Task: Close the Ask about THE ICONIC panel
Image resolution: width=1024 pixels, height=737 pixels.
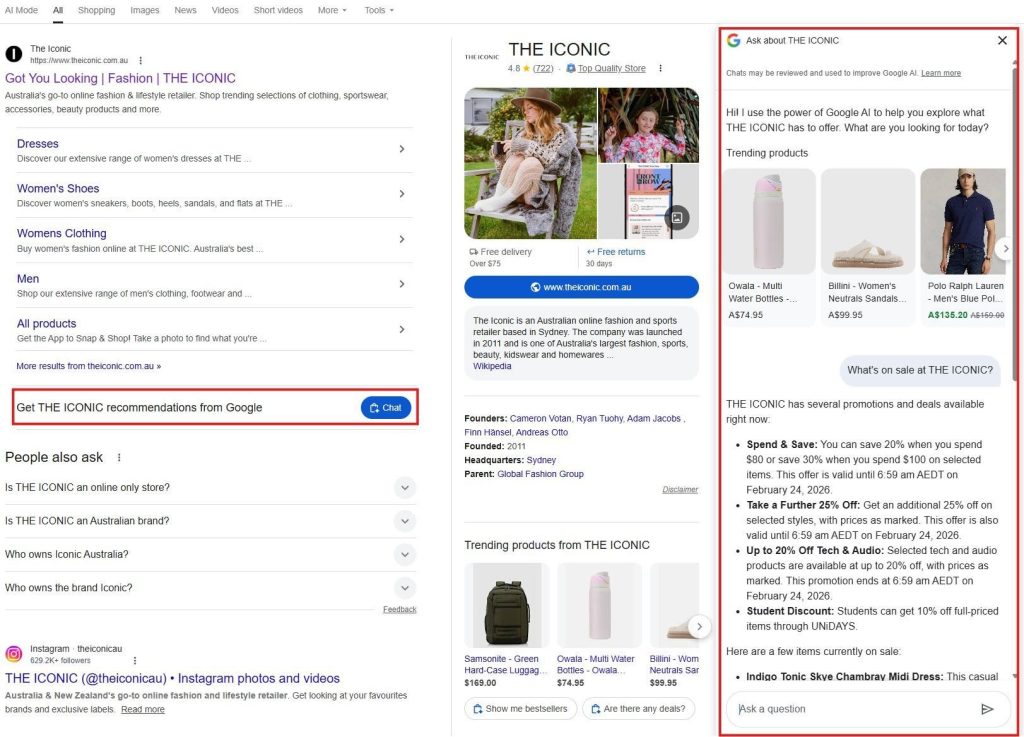Action: pyautogui.click(x=1002, y=41)
